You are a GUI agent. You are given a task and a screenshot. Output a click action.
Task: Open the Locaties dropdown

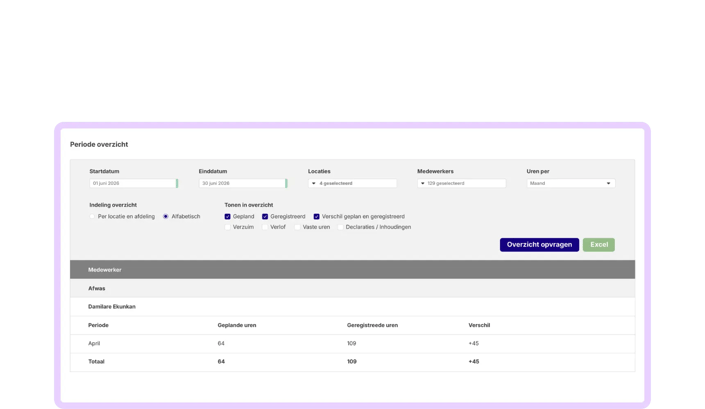[x=352, y=183]
